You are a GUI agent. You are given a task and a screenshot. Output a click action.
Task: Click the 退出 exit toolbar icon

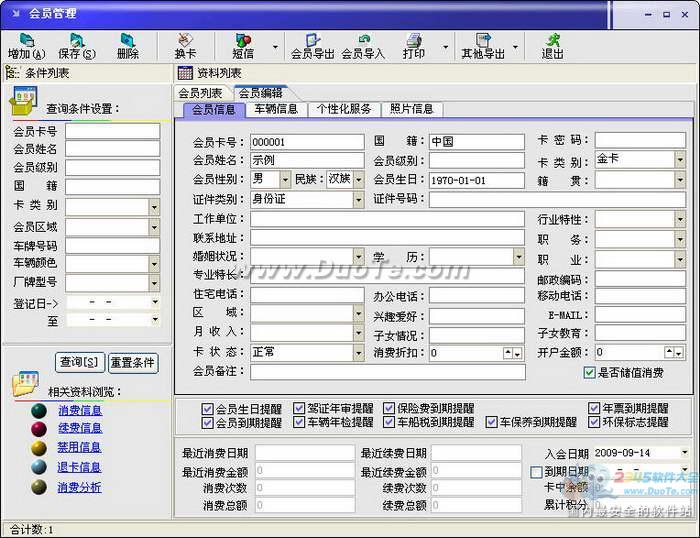tap(553, 46)
